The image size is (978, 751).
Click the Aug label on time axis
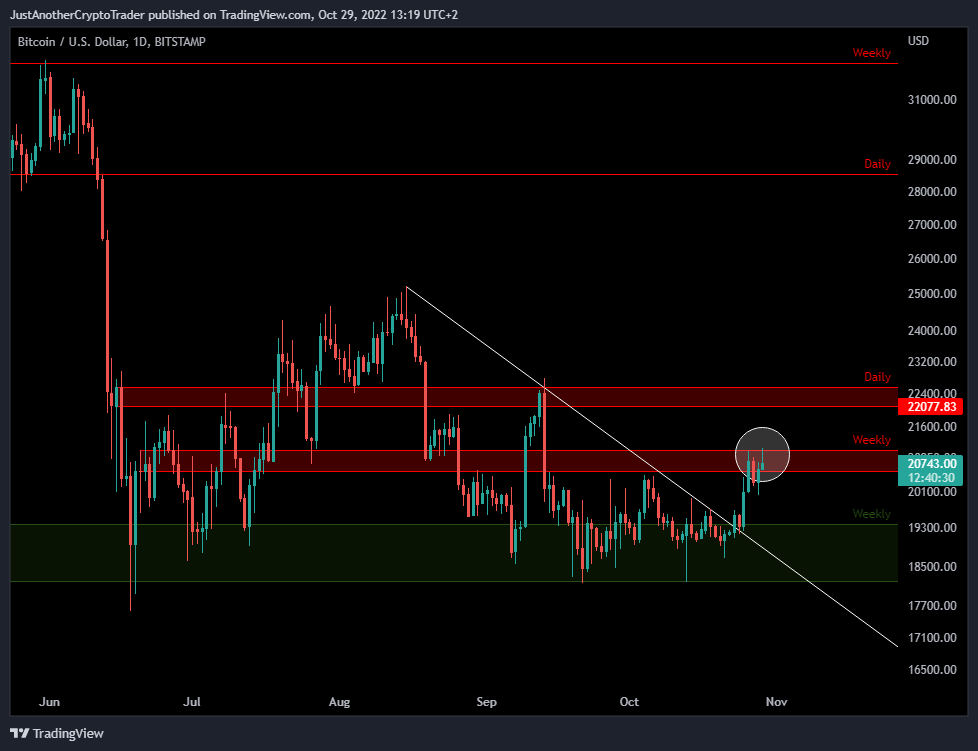coord(339,702)
